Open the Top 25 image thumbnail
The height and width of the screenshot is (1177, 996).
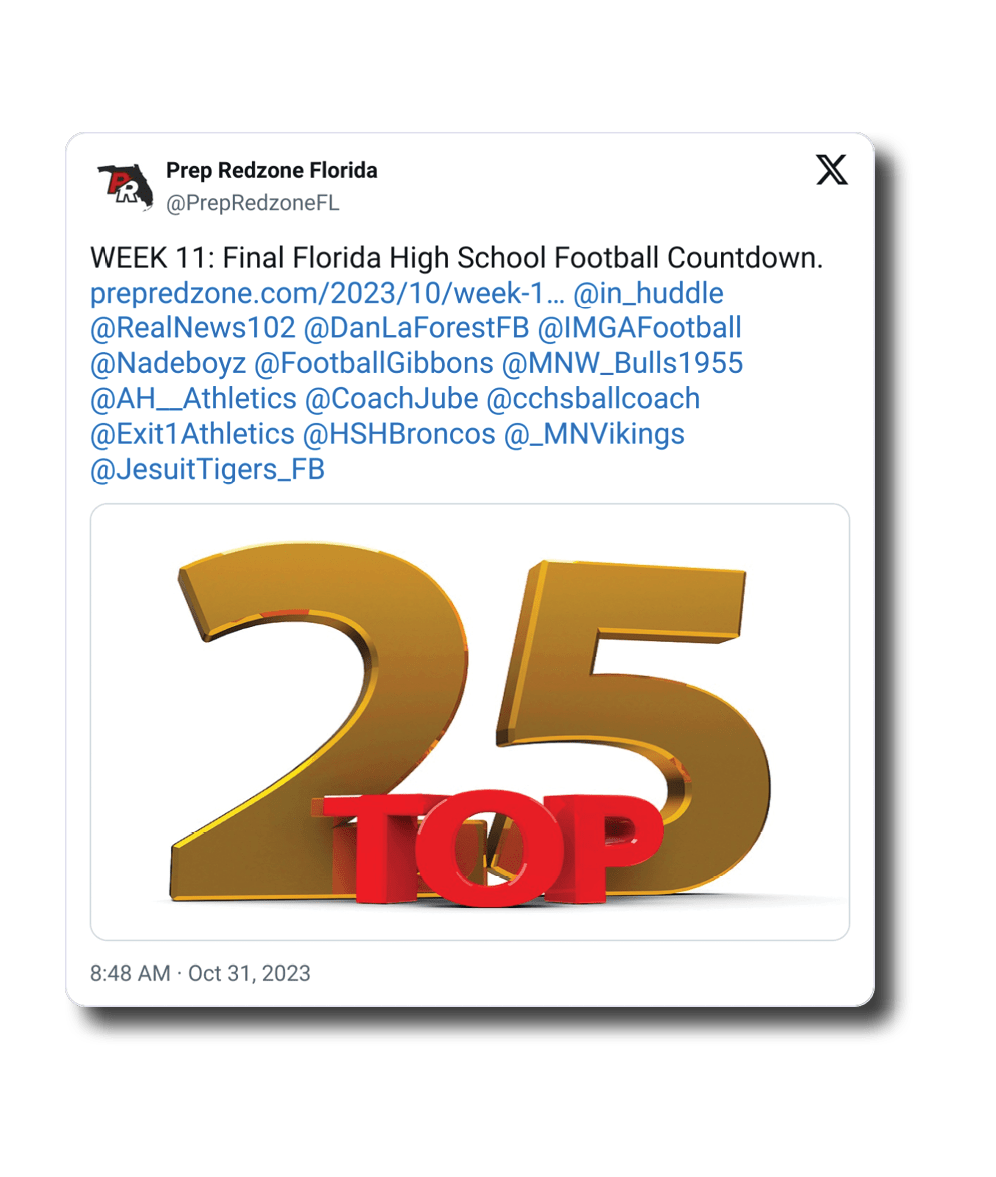click(x=470, y=722)
